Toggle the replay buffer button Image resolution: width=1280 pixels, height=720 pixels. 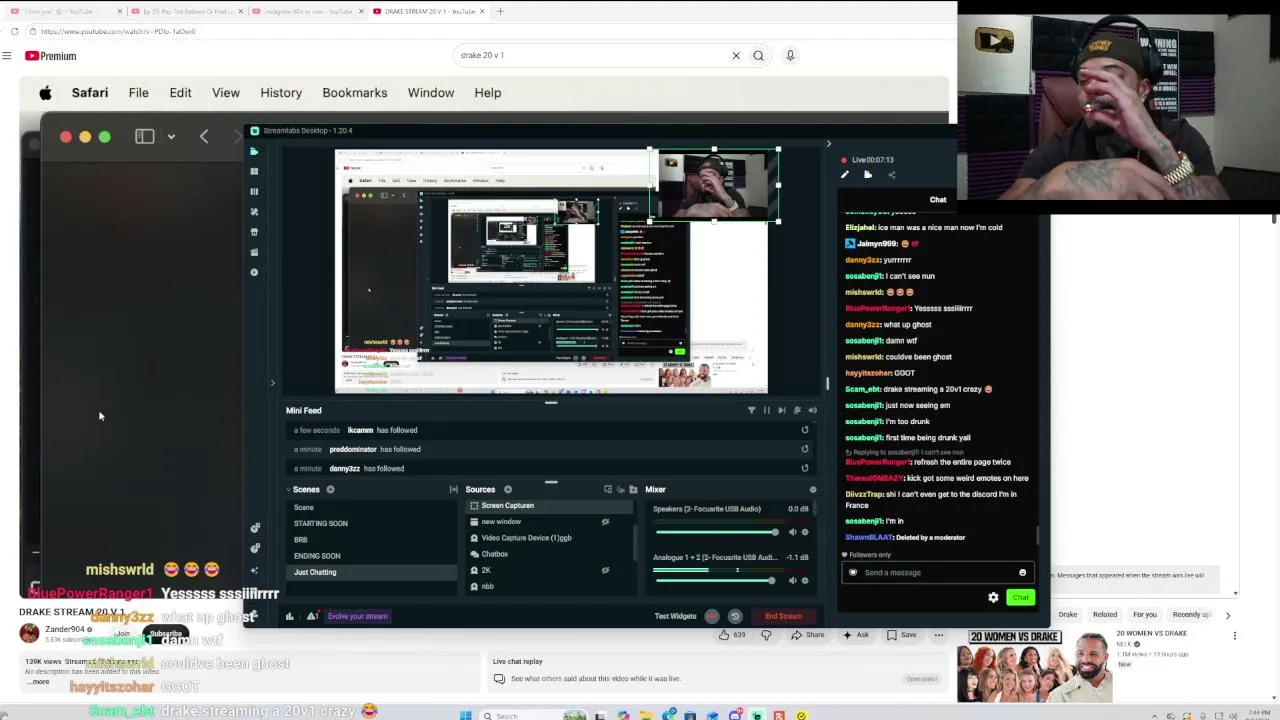(735, 616)
